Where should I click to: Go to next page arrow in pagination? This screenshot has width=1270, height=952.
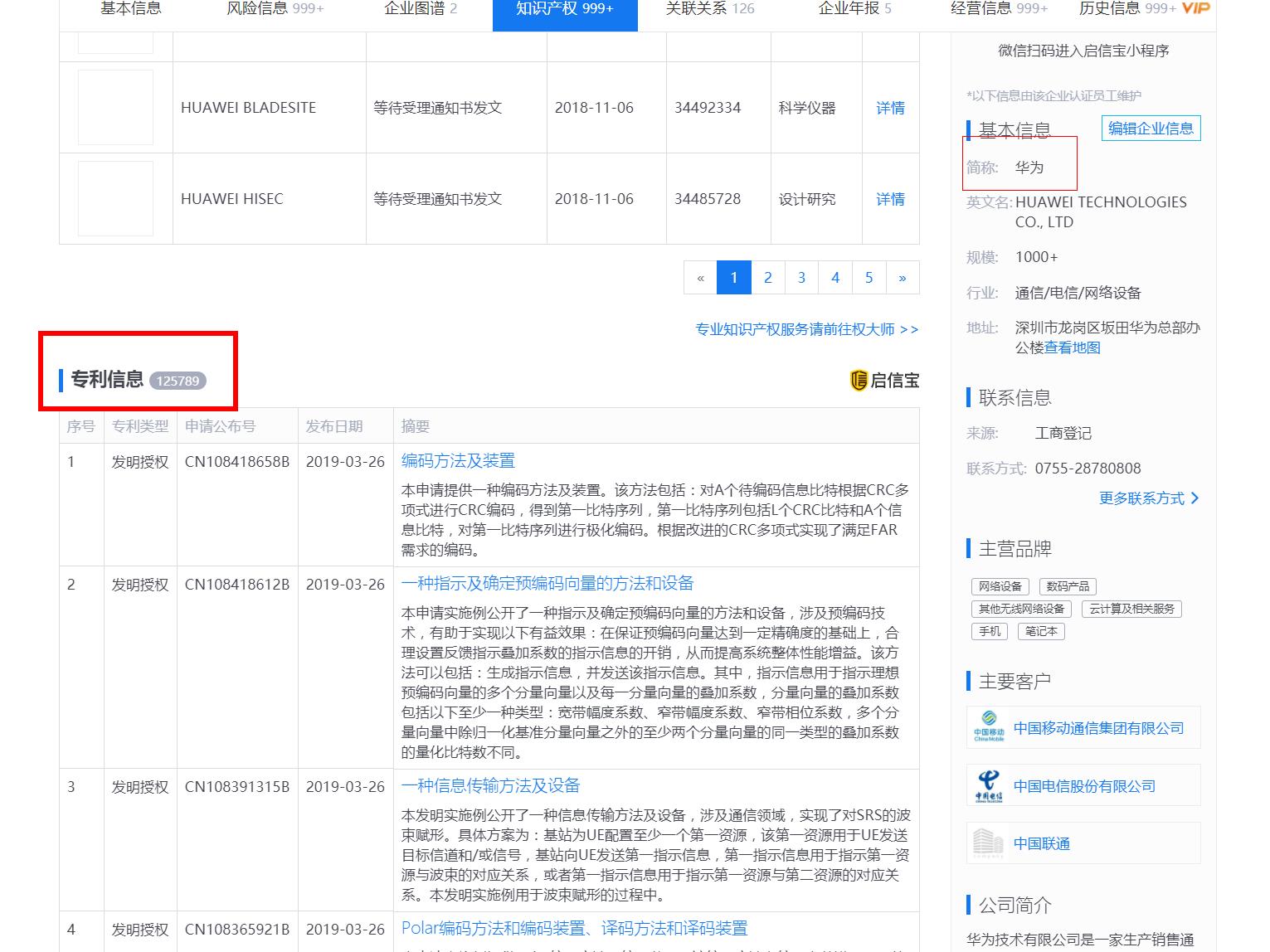click(903, 278)
